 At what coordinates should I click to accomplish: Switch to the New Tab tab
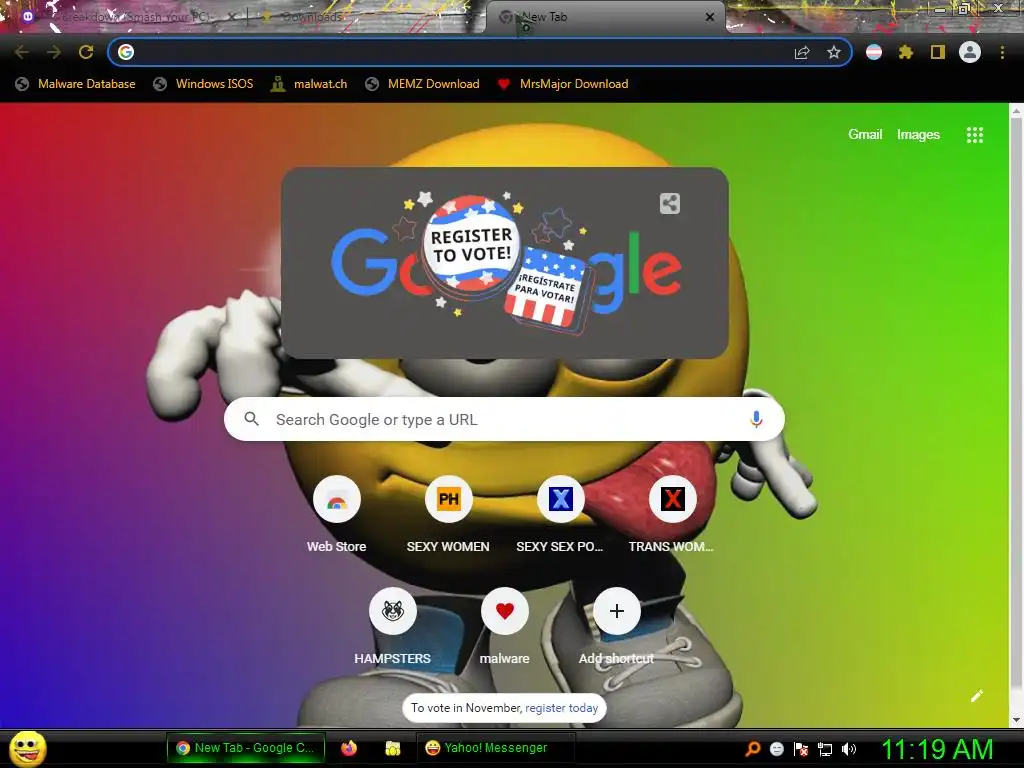[x=605, y=17]
